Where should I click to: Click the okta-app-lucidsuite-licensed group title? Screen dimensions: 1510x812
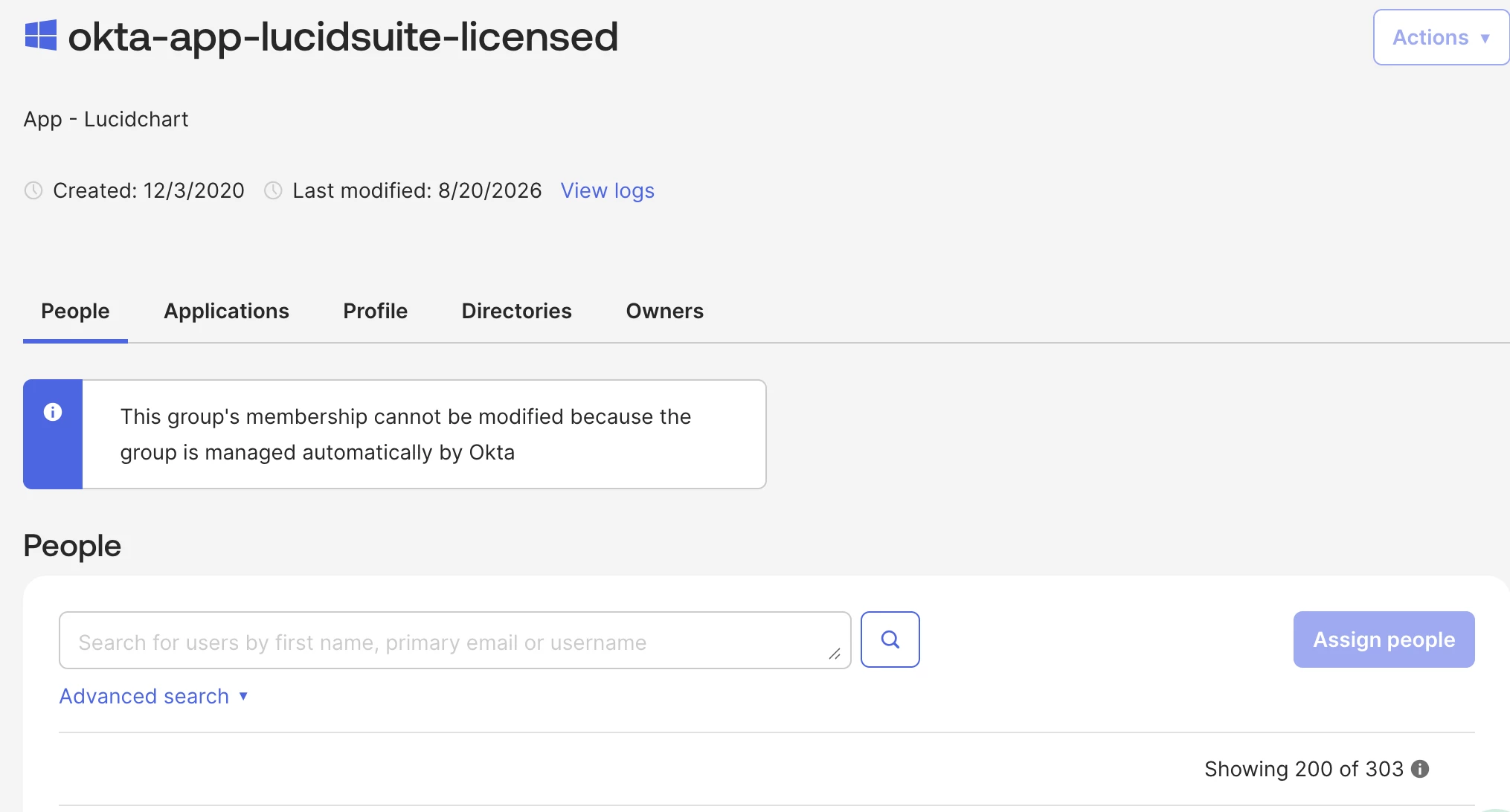343,36
